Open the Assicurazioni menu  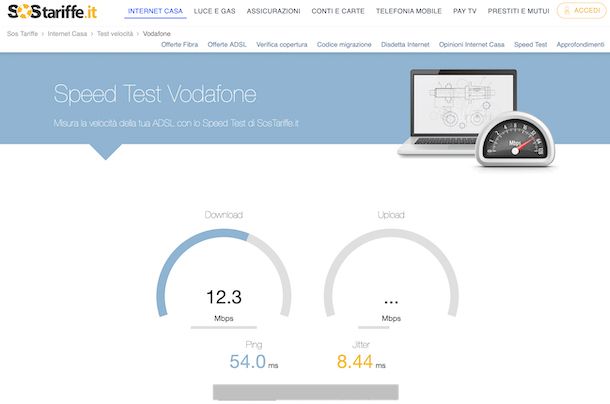[273, 11]
